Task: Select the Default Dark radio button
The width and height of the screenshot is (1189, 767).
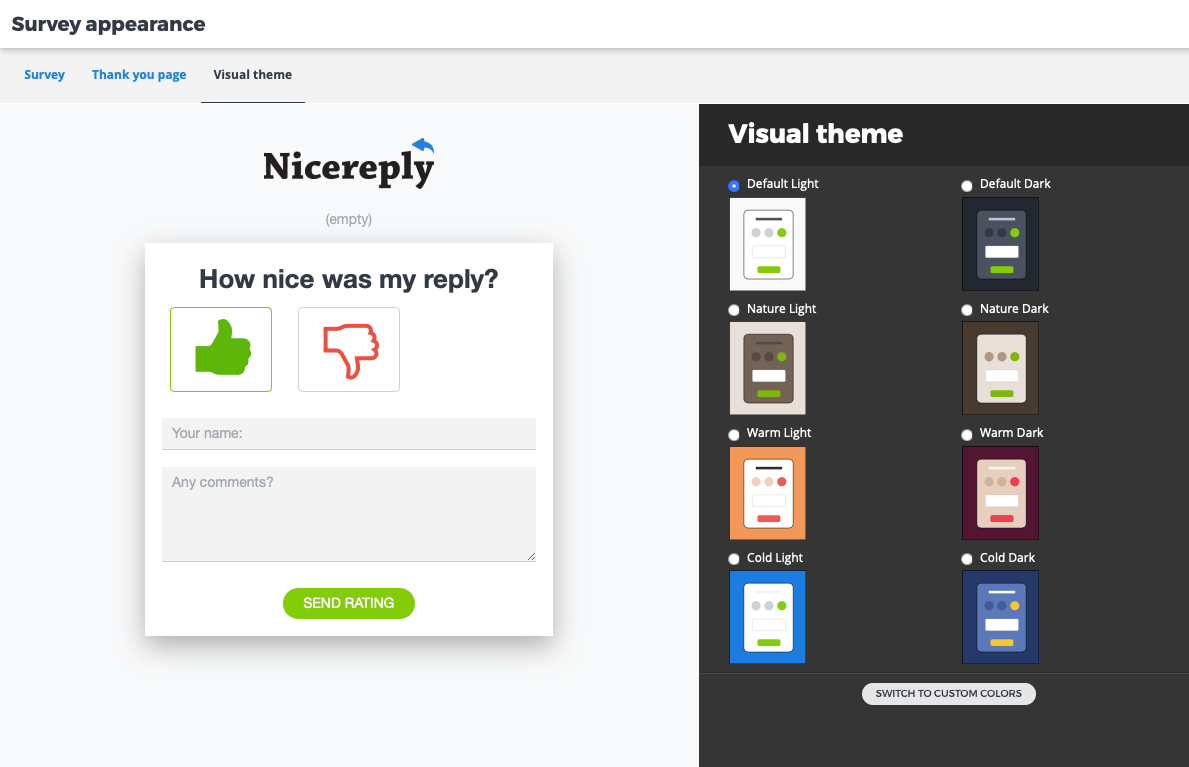Action: (x=967, y=185)
